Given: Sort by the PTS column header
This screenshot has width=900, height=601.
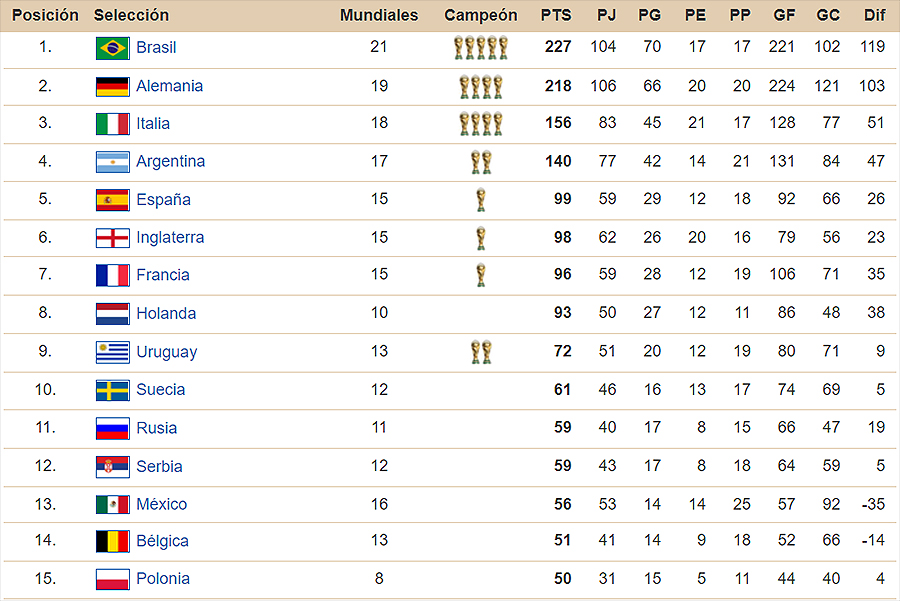Looking at the screenshot, I should coord(556,15).
